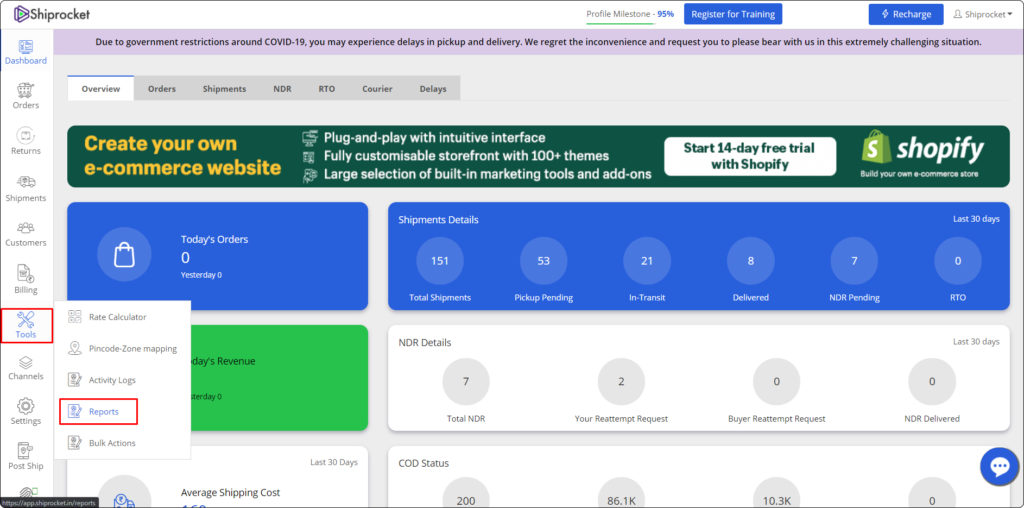The image size is (1024, 508).
Task: Click the 7 NDR Pending circle
Action: [854, 261]
